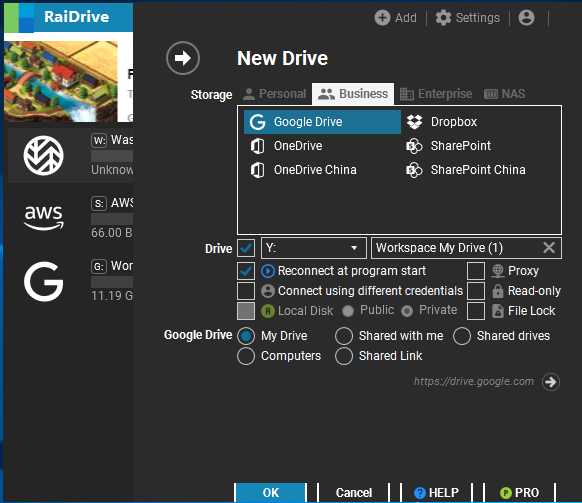Open Settings via gear icon
Screen dimensions: 582x503
click(x=443, y=17)
